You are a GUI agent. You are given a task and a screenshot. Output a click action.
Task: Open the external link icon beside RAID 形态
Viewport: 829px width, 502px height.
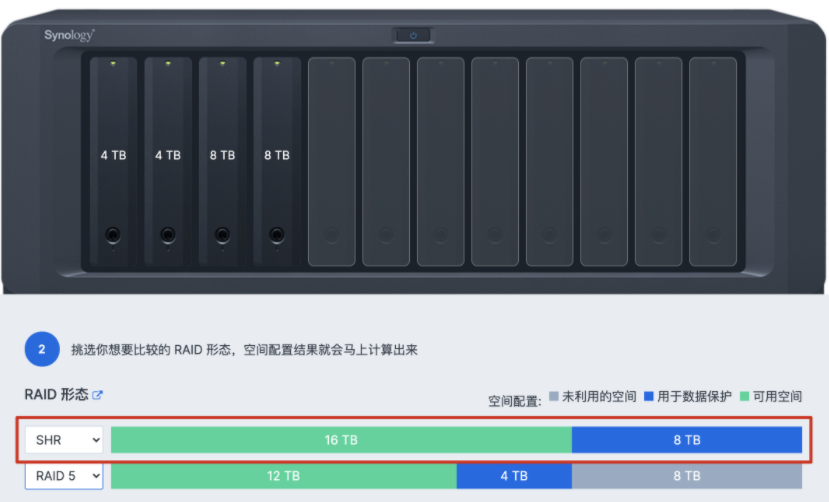pyautogui.click(x=98, y=395)
